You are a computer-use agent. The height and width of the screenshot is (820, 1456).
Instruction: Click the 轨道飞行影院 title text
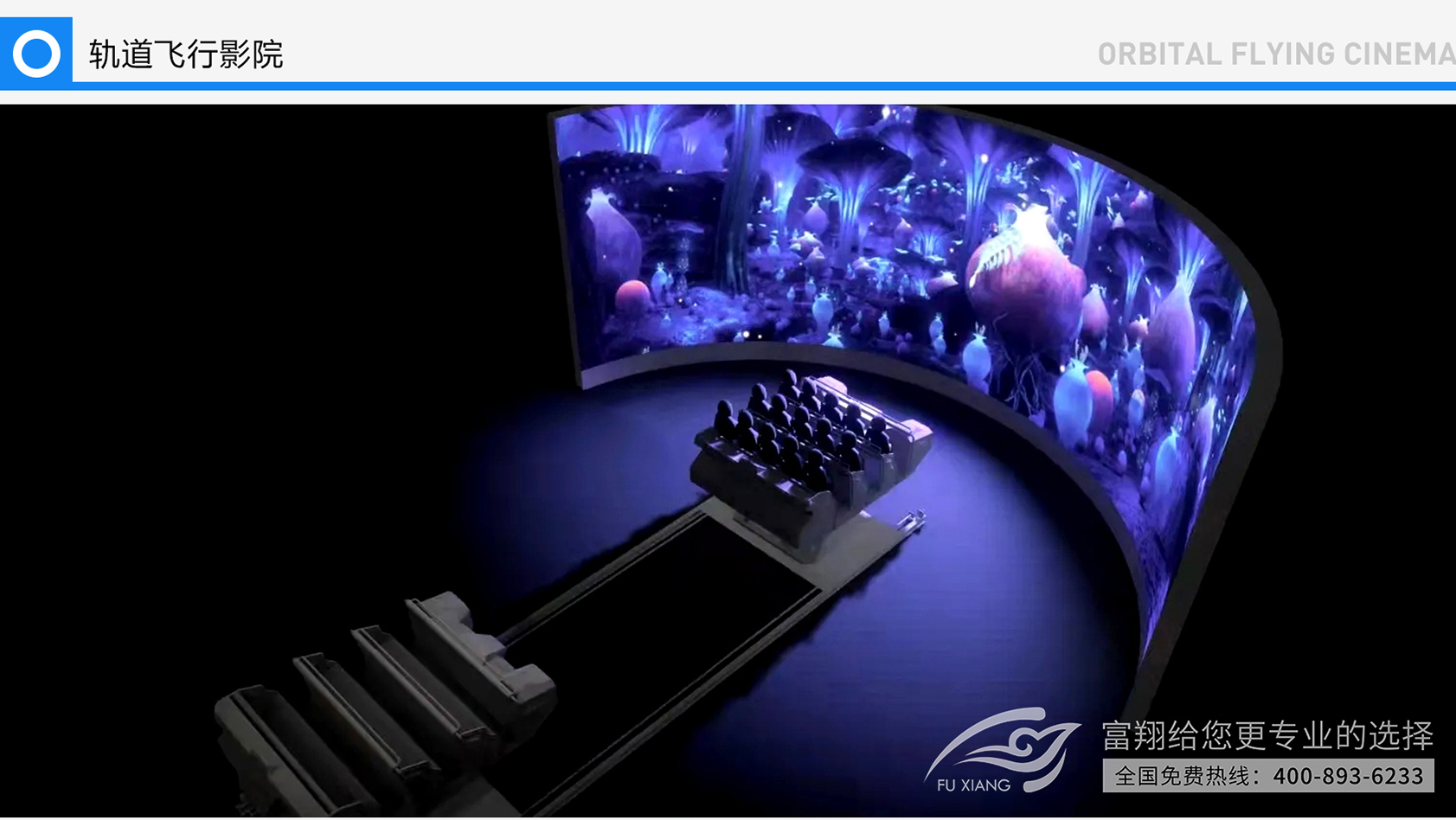tap(186, 54)
